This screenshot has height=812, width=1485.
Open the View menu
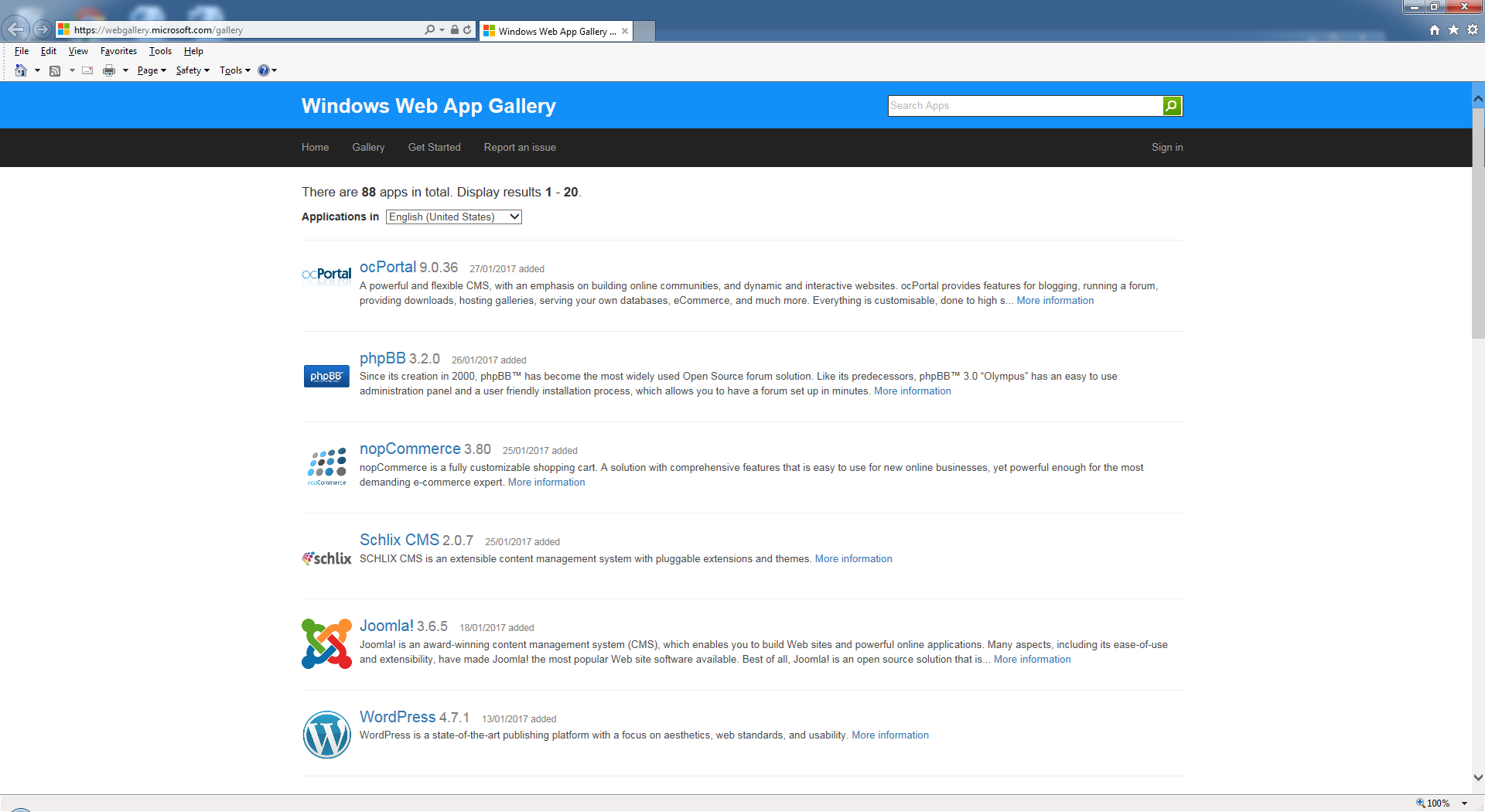click(78, 51)
